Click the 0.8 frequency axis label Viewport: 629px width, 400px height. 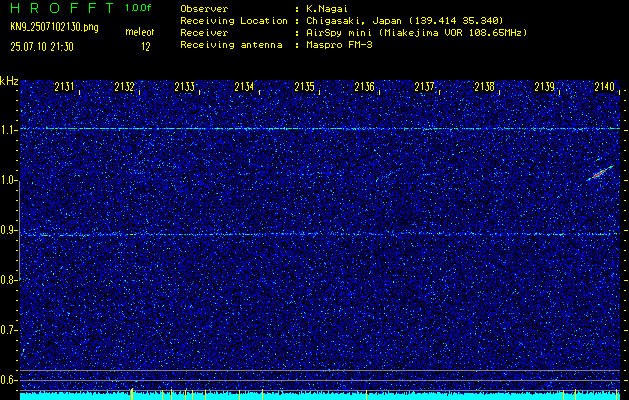[x=8, y=280]
